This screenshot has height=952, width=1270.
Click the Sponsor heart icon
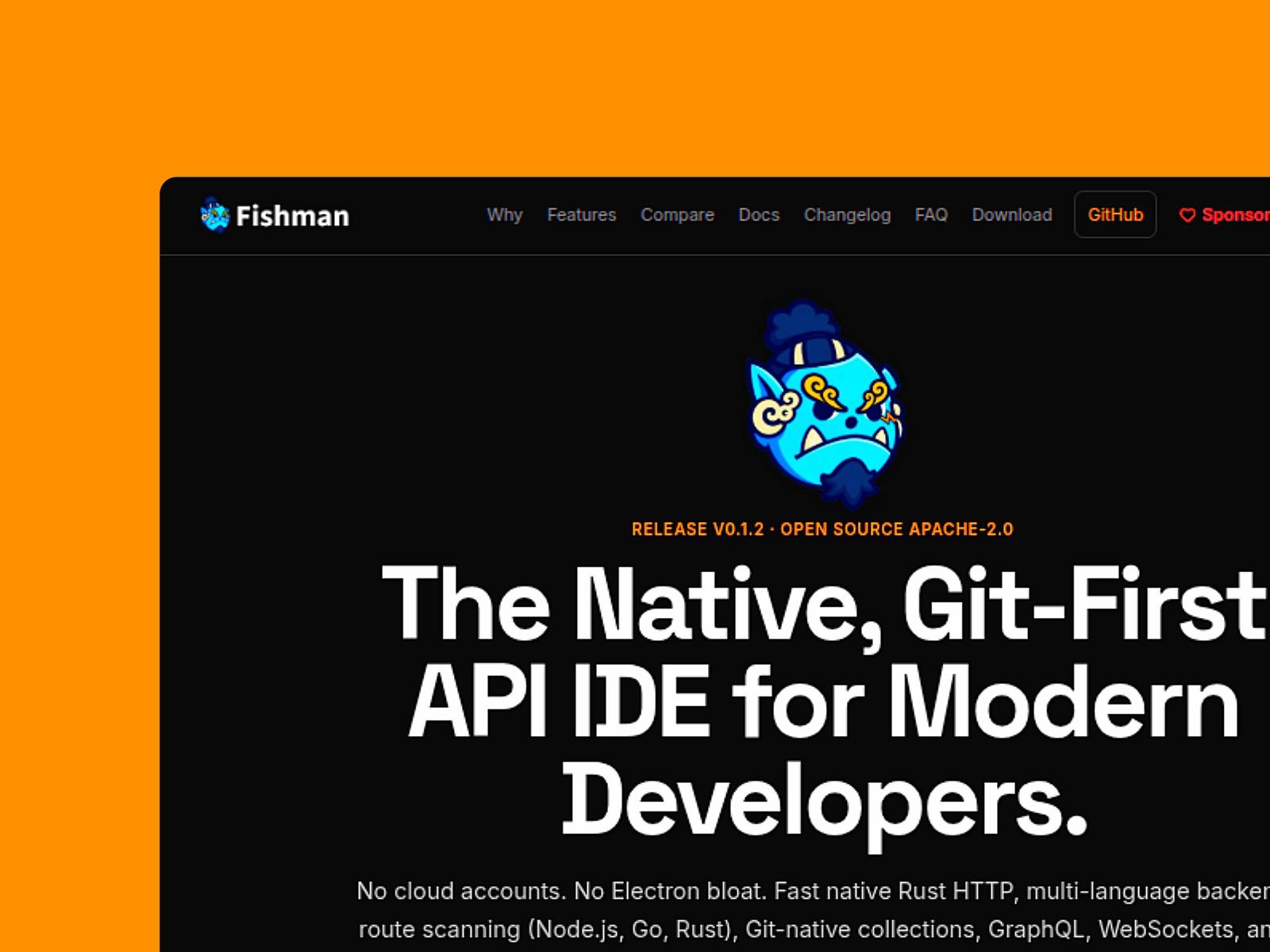tap(1187, 215)
